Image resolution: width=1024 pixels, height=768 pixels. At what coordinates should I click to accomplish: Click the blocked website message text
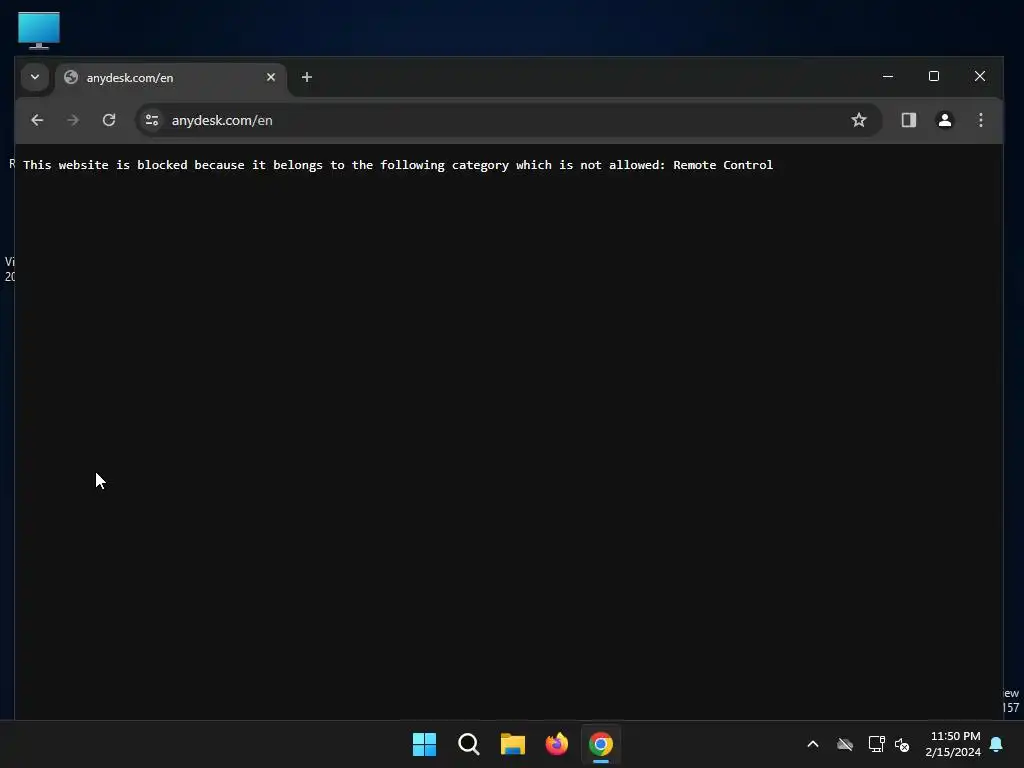point(398,165)
